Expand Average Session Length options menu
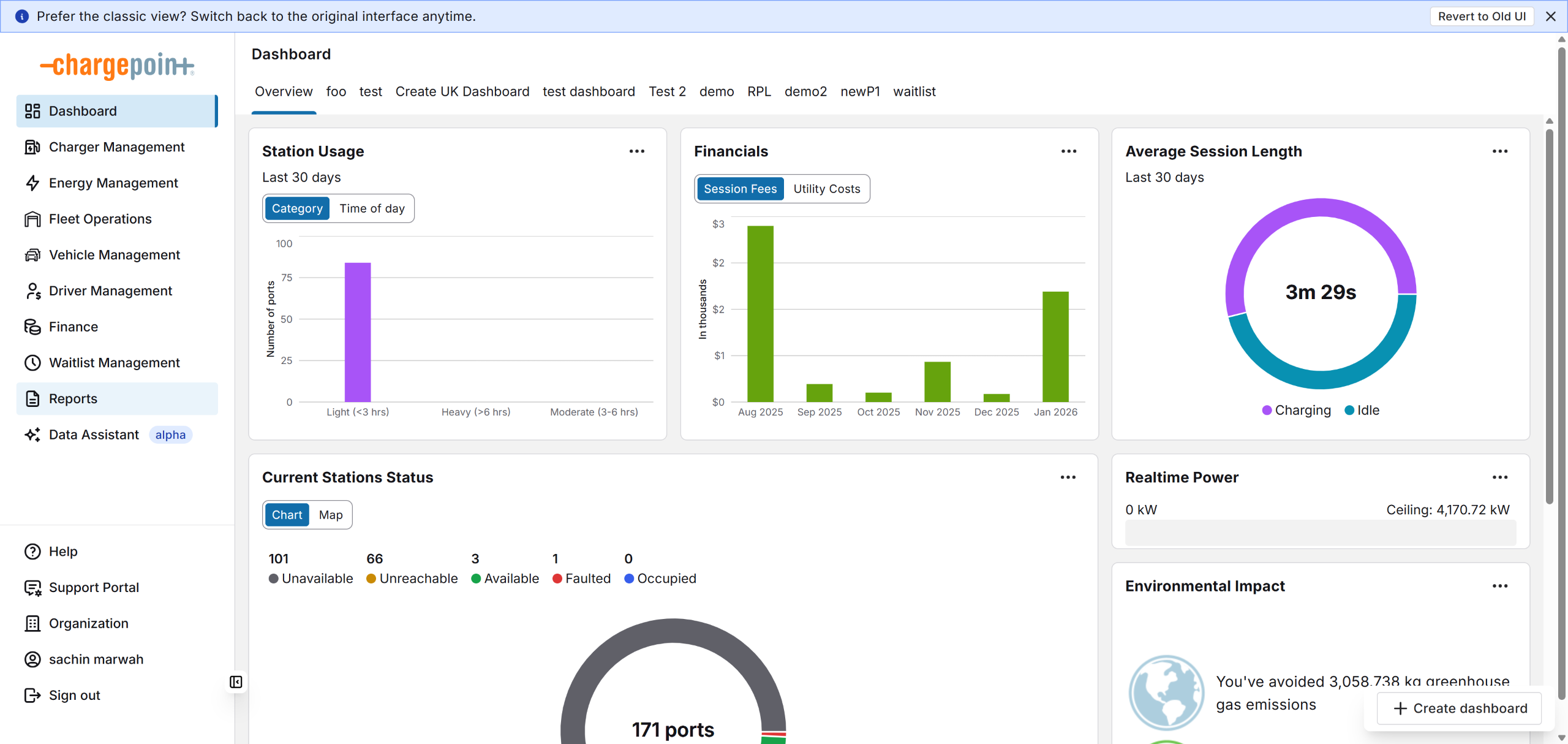Screen dimensions: 1568x744 [1499, 151]
